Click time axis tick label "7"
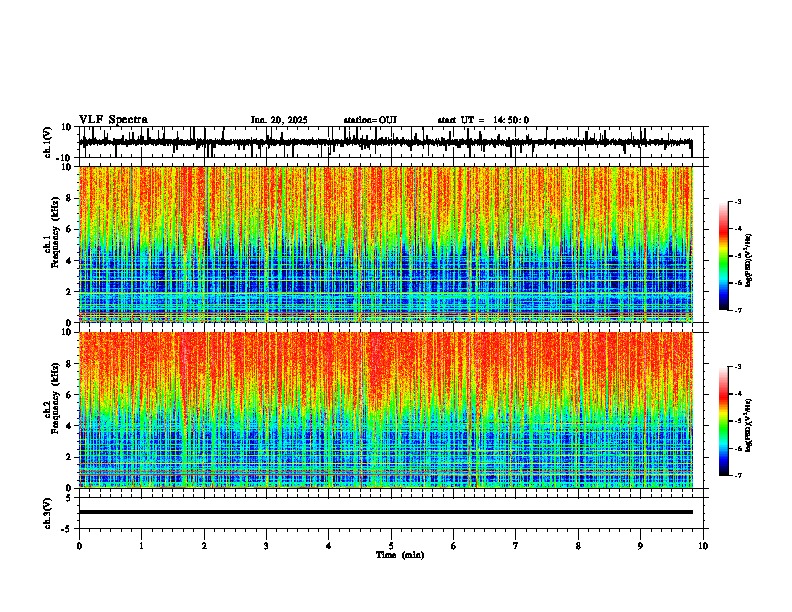The height and width of the screenshot is (612, 792). 516,546
